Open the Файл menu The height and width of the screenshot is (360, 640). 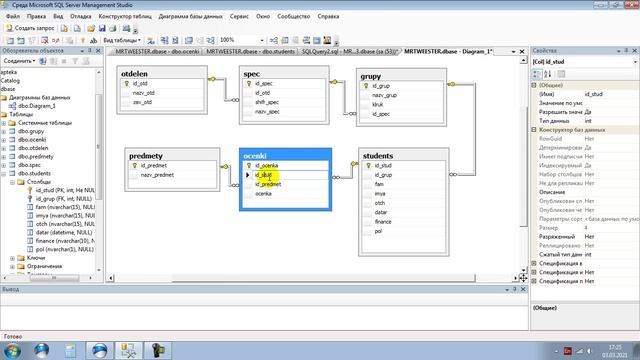pos(13,16)
